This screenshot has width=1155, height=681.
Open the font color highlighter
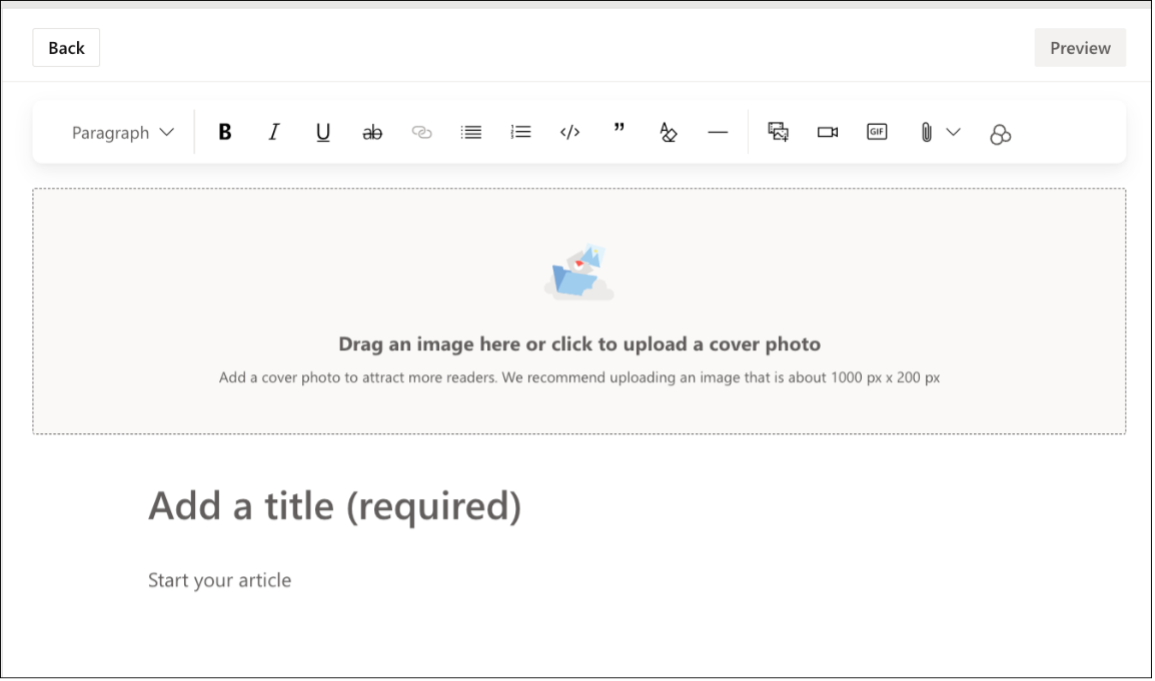click(668, 131)
